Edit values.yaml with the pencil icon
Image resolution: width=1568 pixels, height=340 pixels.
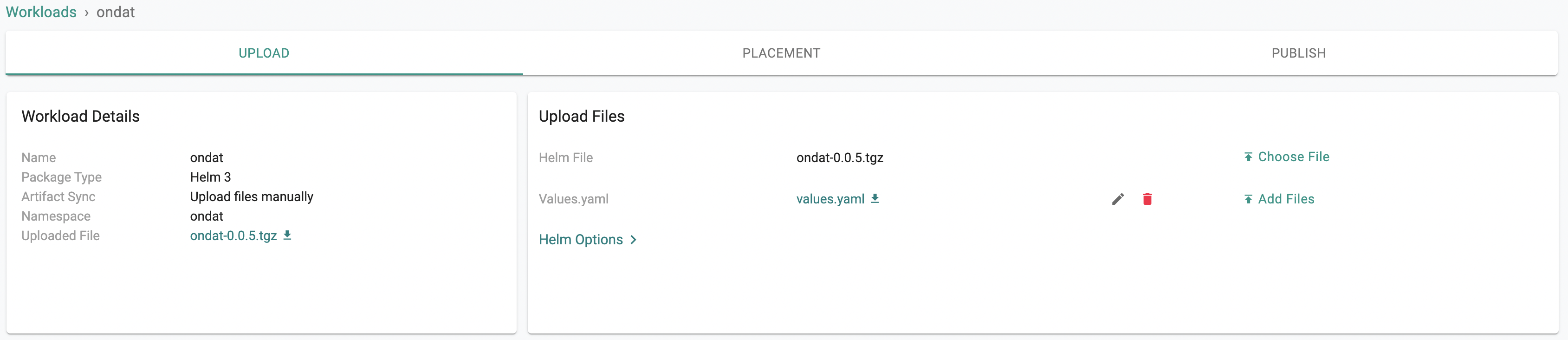point(1118,199)
